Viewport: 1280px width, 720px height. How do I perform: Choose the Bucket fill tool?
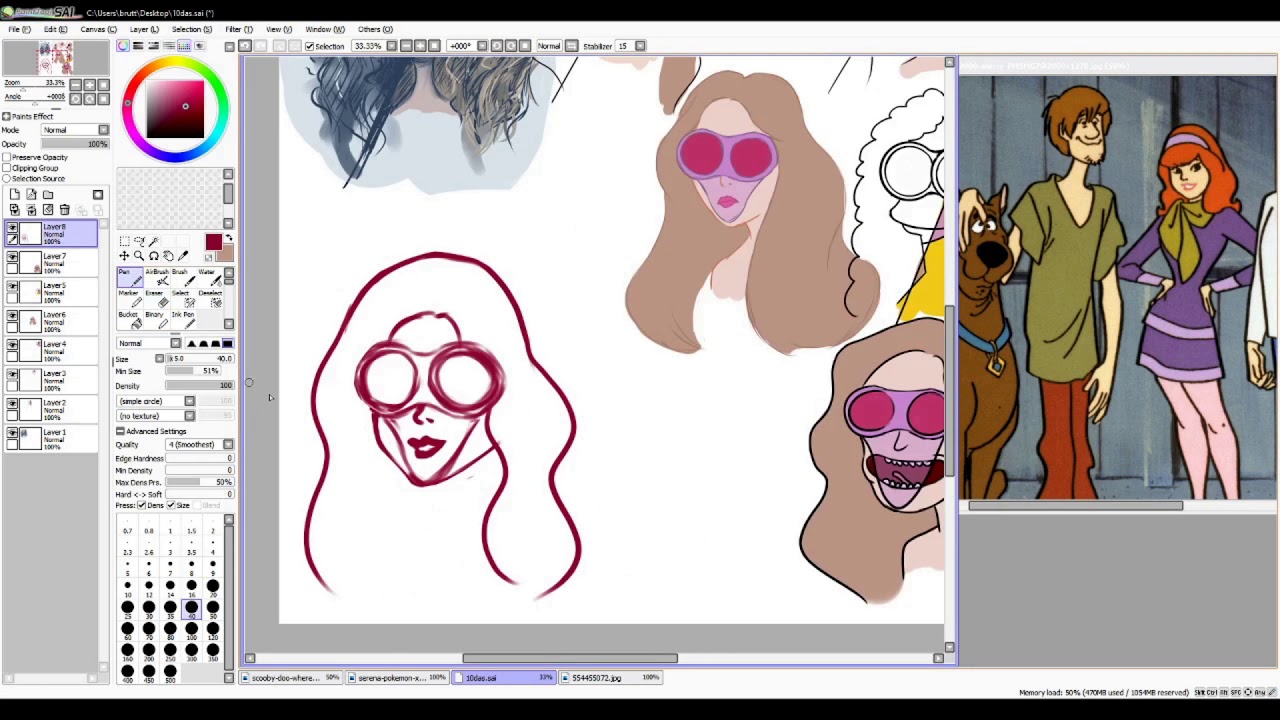(130, 319)
